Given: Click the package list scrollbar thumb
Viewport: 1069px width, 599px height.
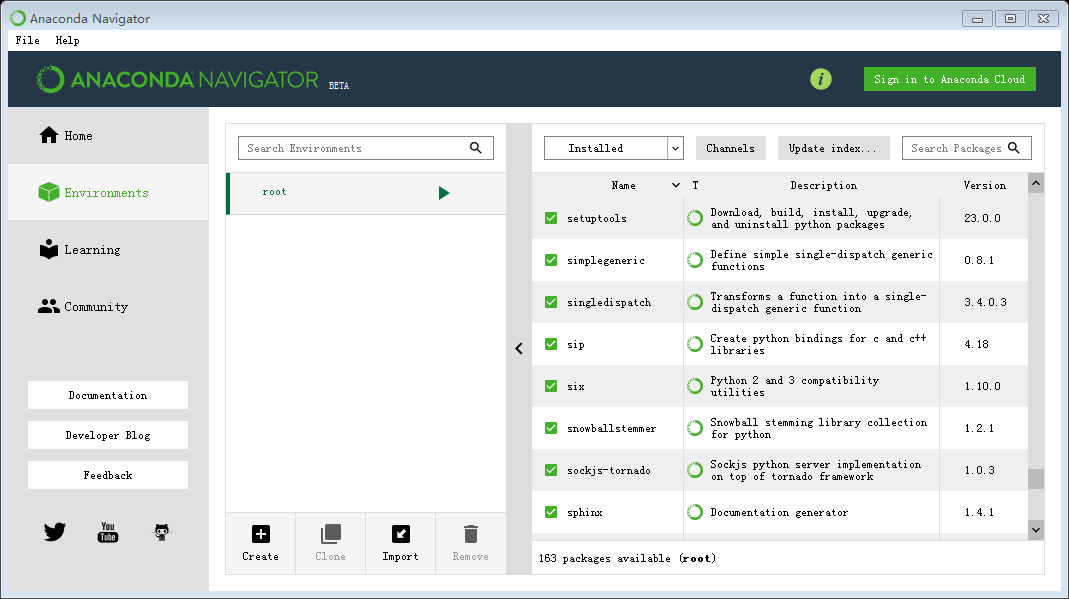Looking at the screenshot, I should (1036, 479).
